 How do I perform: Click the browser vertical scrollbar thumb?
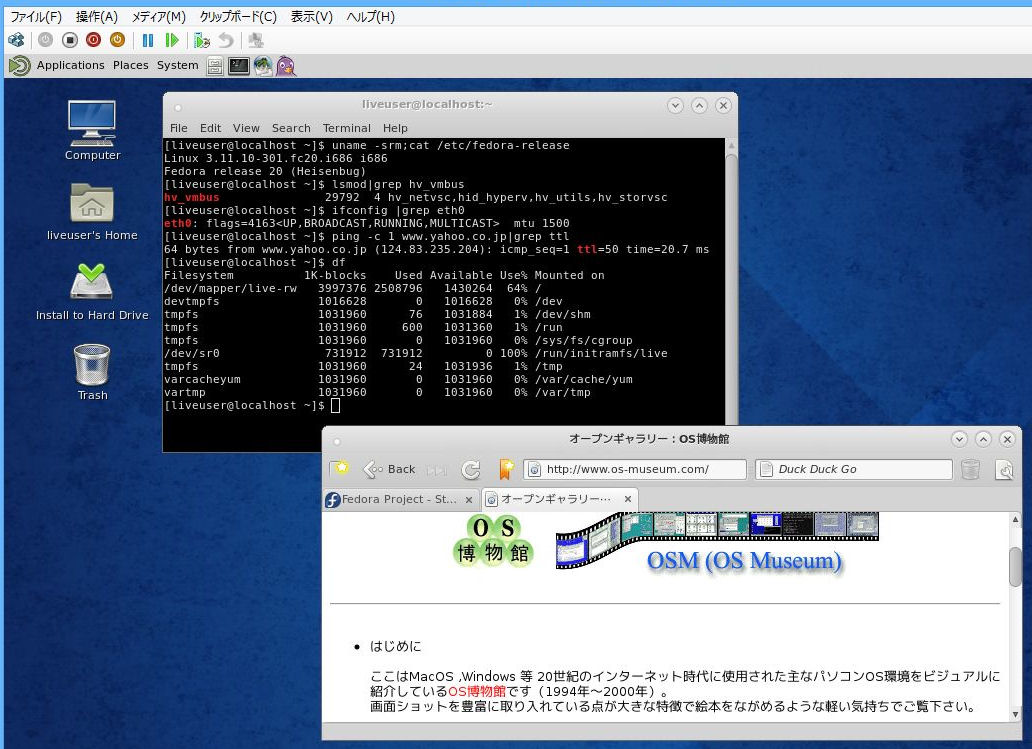1015,566
